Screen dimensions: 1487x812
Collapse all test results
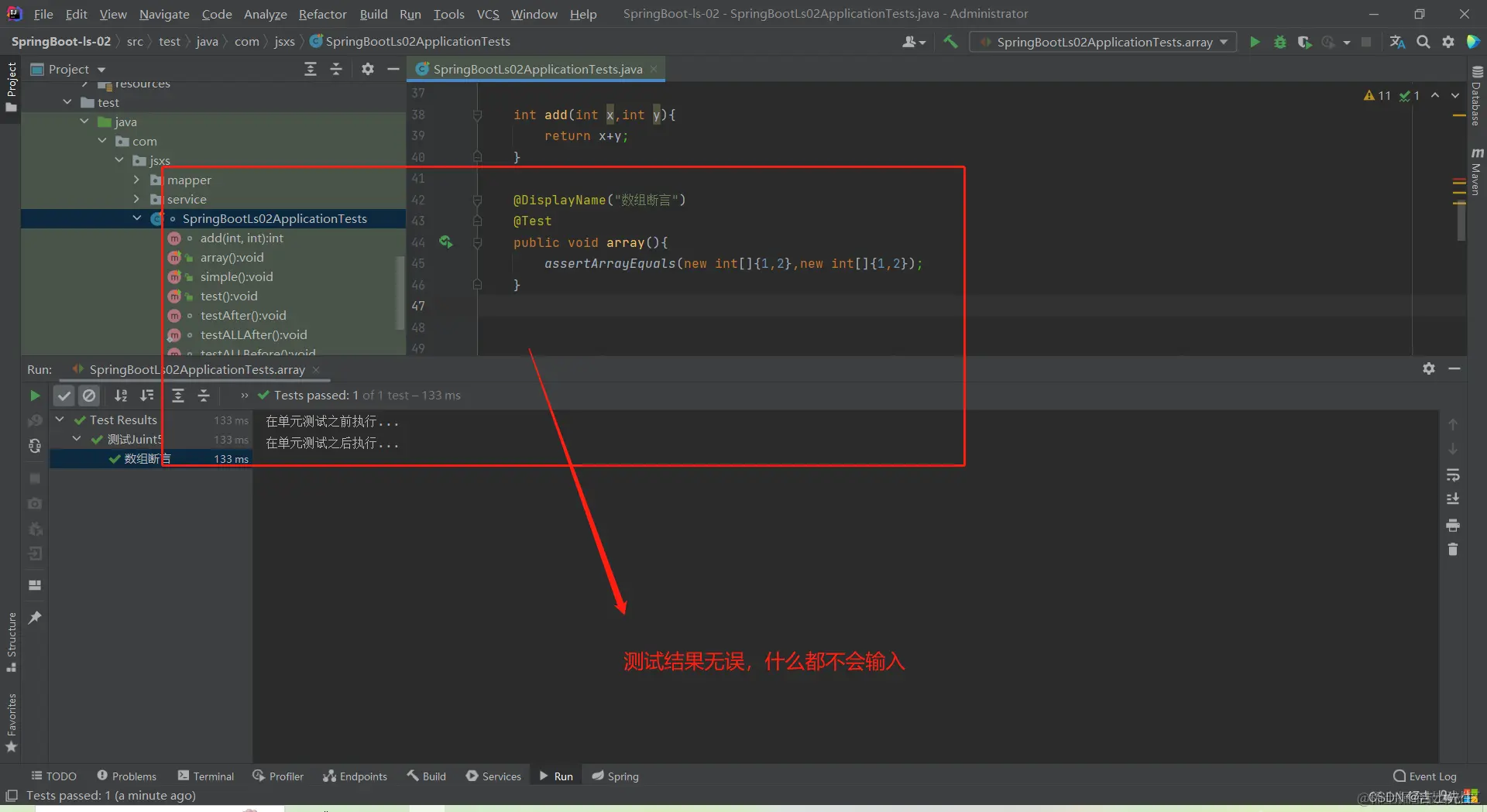(x=204, y=396)
